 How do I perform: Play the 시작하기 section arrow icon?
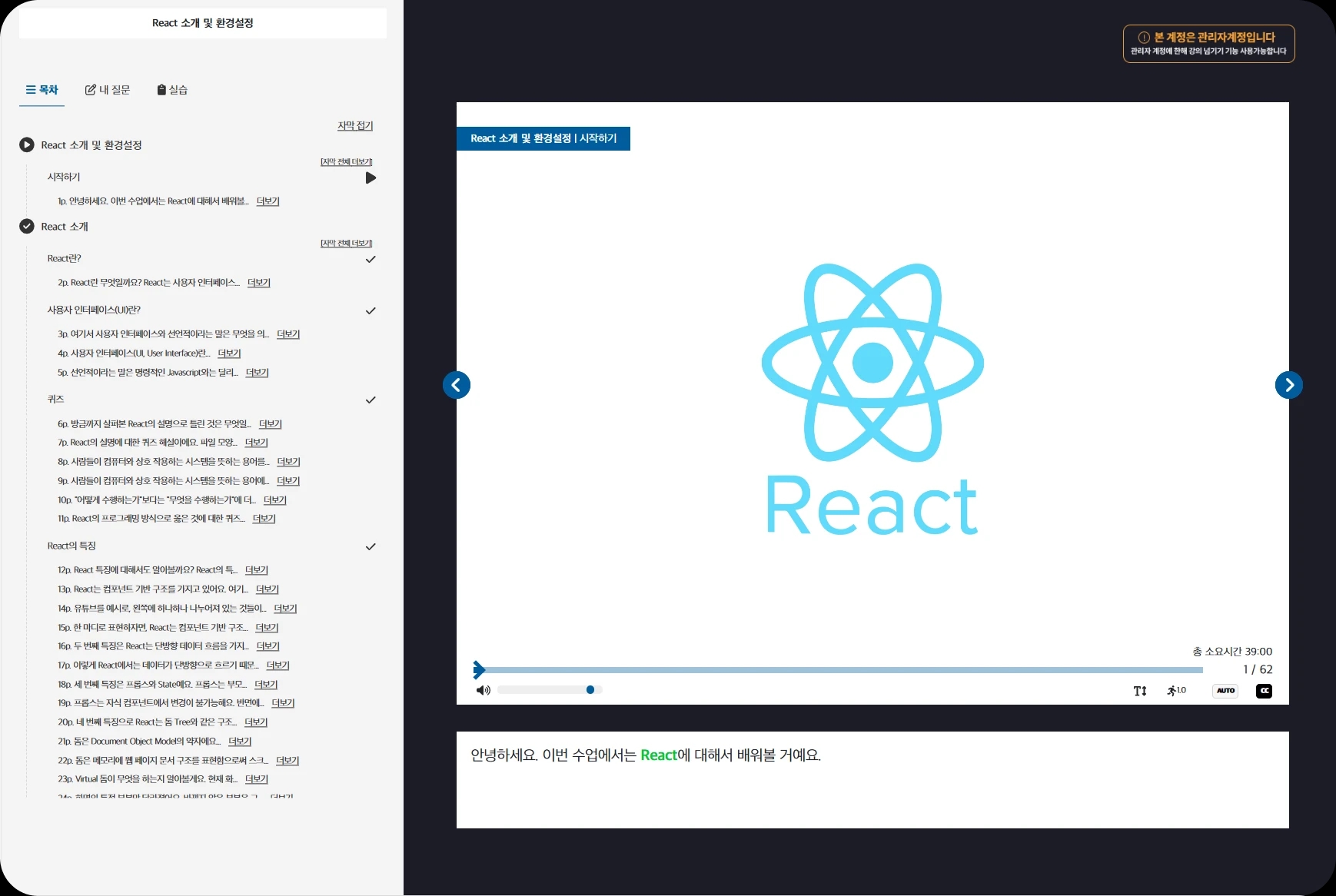pyautogui.click(x=371, y=178)
